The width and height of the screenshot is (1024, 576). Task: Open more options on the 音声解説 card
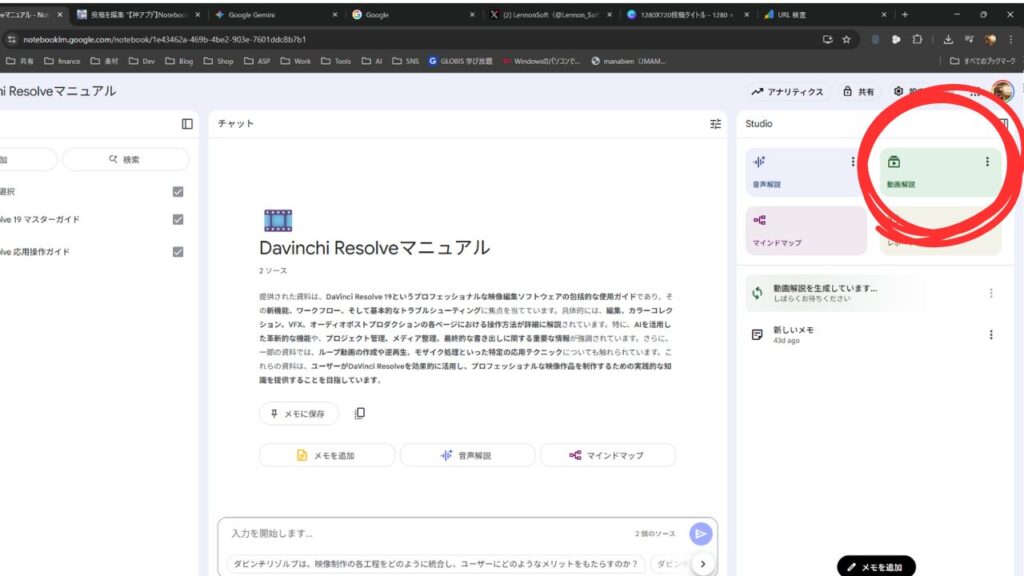pos(852,161)
